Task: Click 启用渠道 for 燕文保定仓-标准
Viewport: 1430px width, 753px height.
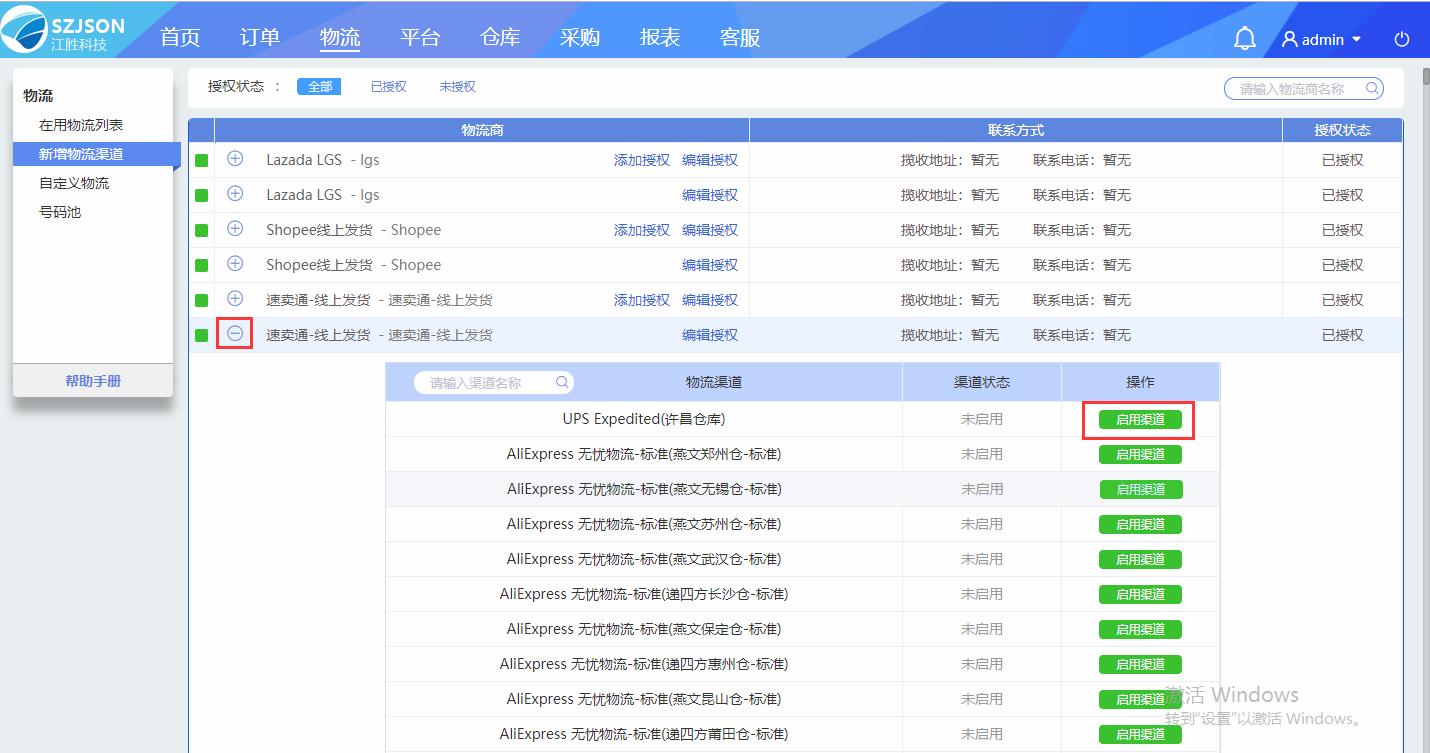Action: tap(1140, 630)
